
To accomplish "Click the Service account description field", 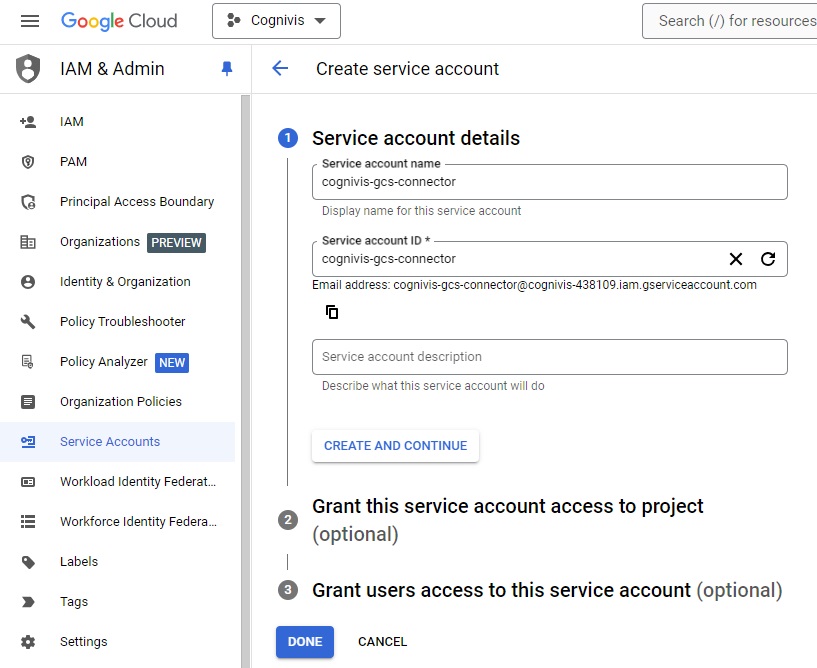I will [x=549, y=357].
